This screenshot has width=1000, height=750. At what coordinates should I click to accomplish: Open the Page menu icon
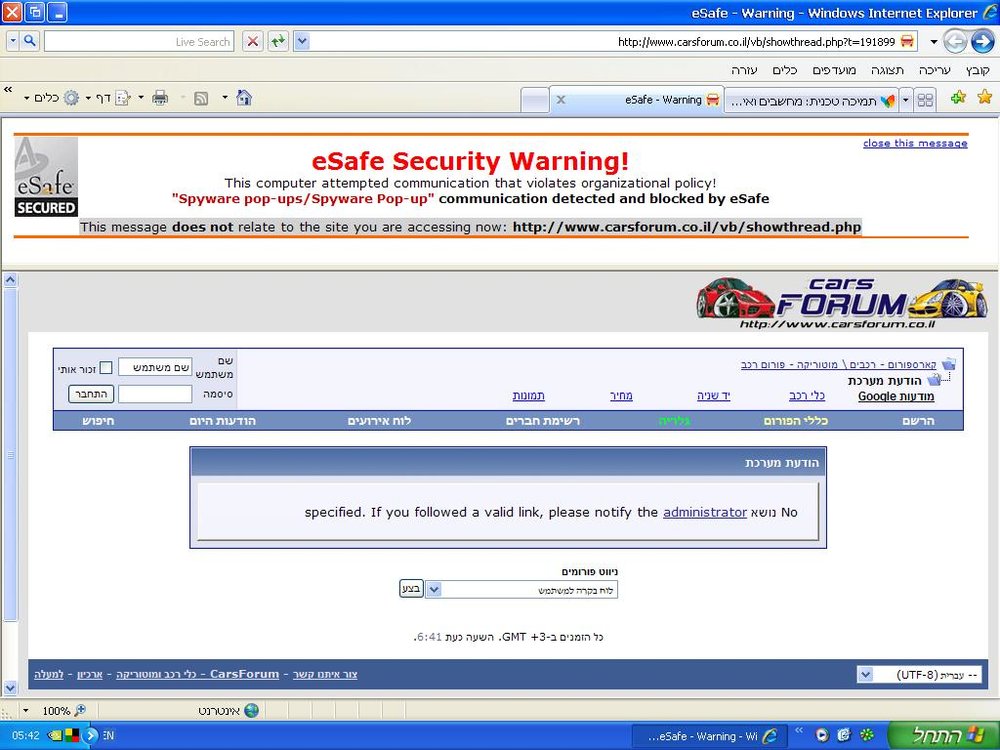click(122, 98)
